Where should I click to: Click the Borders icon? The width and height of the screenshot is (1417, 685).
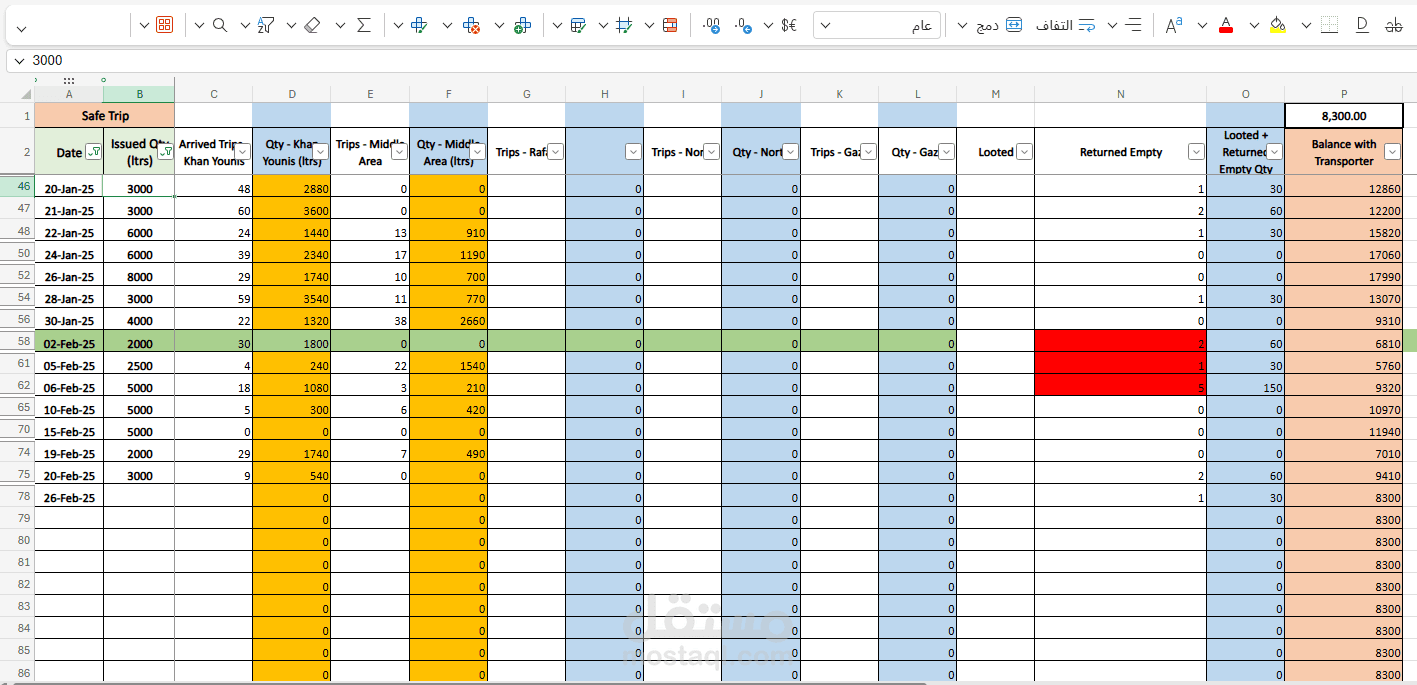pyautogui.click(x=1329, y=25)
